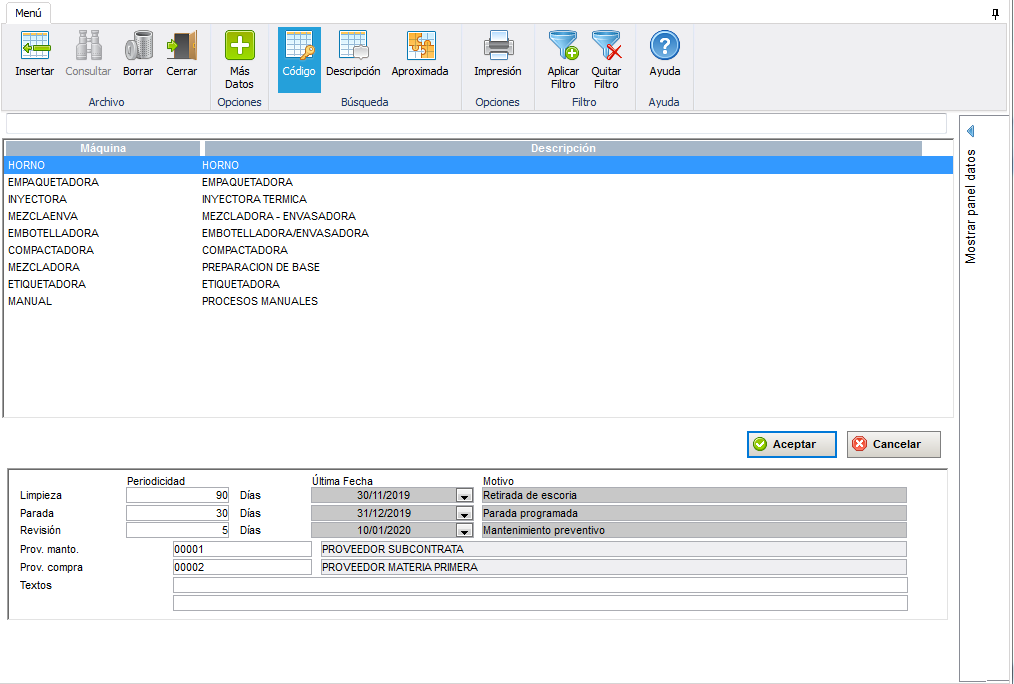
Task: Open Limpieza date dropdown arrow
Action: coord(463,495)
